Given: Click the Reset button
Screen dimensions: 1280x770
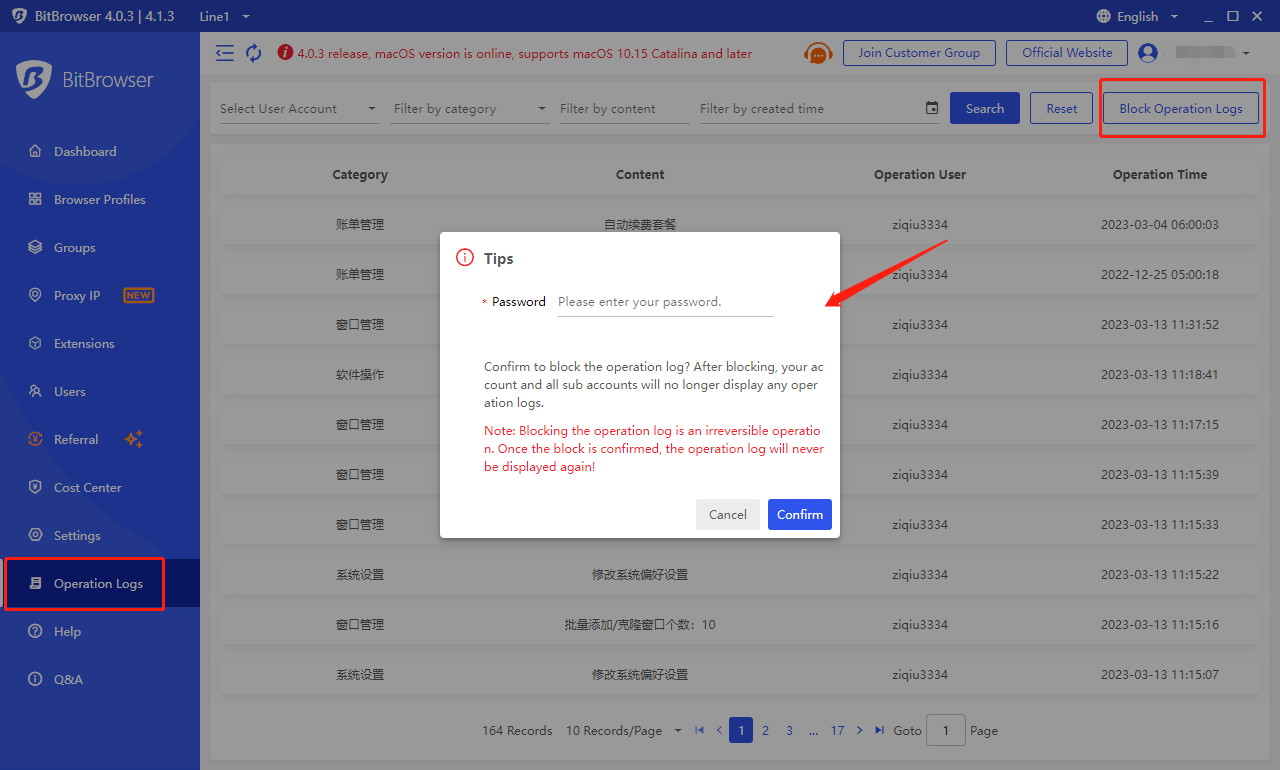Looking at the screenshot, I should (1062, 108).
